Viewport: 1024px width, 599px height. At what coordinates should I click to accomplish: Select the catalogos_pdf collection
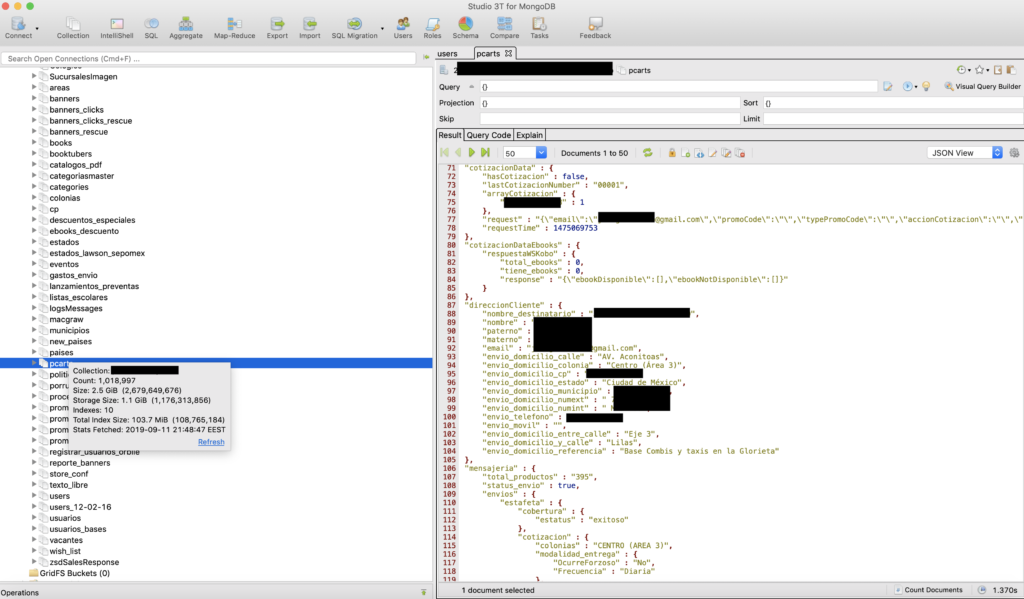tap(75, 165)
